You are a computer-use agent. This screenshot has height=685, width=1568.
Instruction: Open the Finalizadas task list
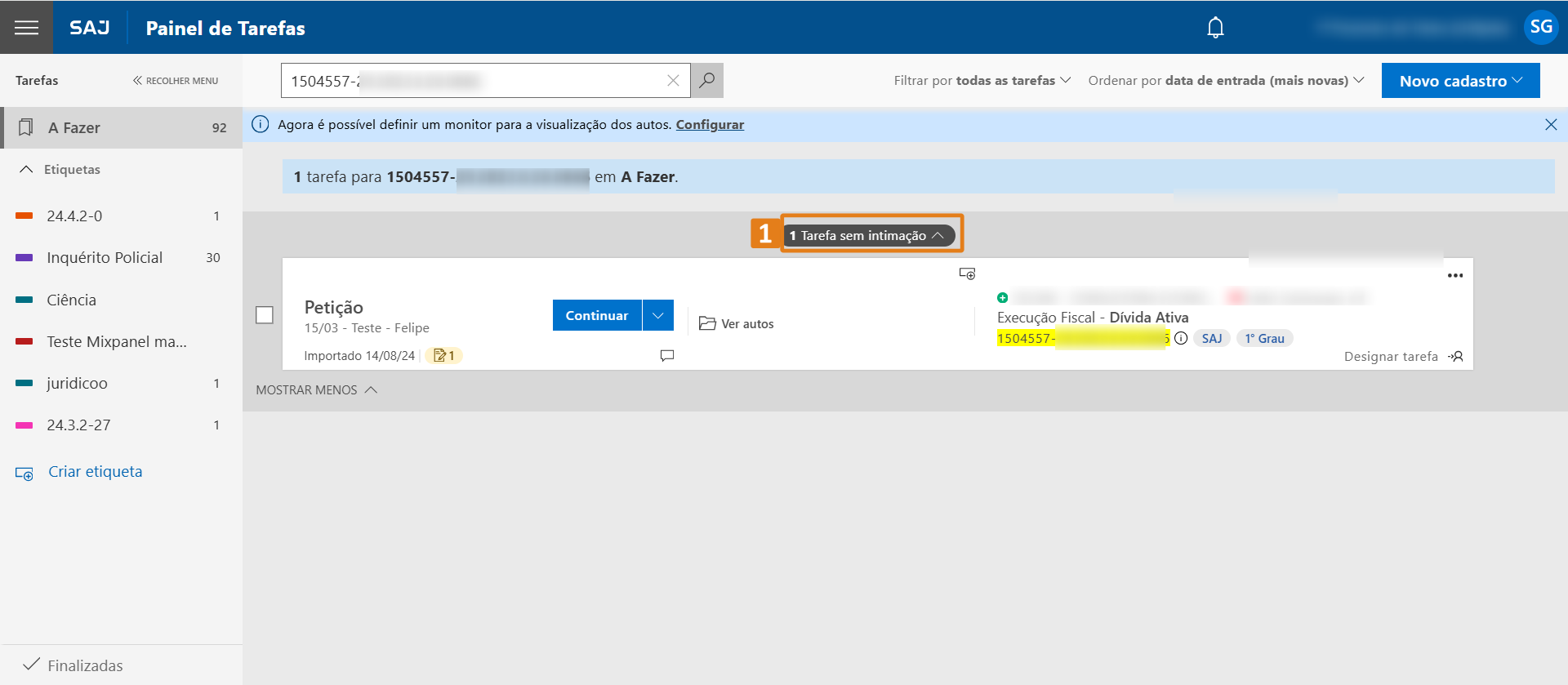point(85,665)
